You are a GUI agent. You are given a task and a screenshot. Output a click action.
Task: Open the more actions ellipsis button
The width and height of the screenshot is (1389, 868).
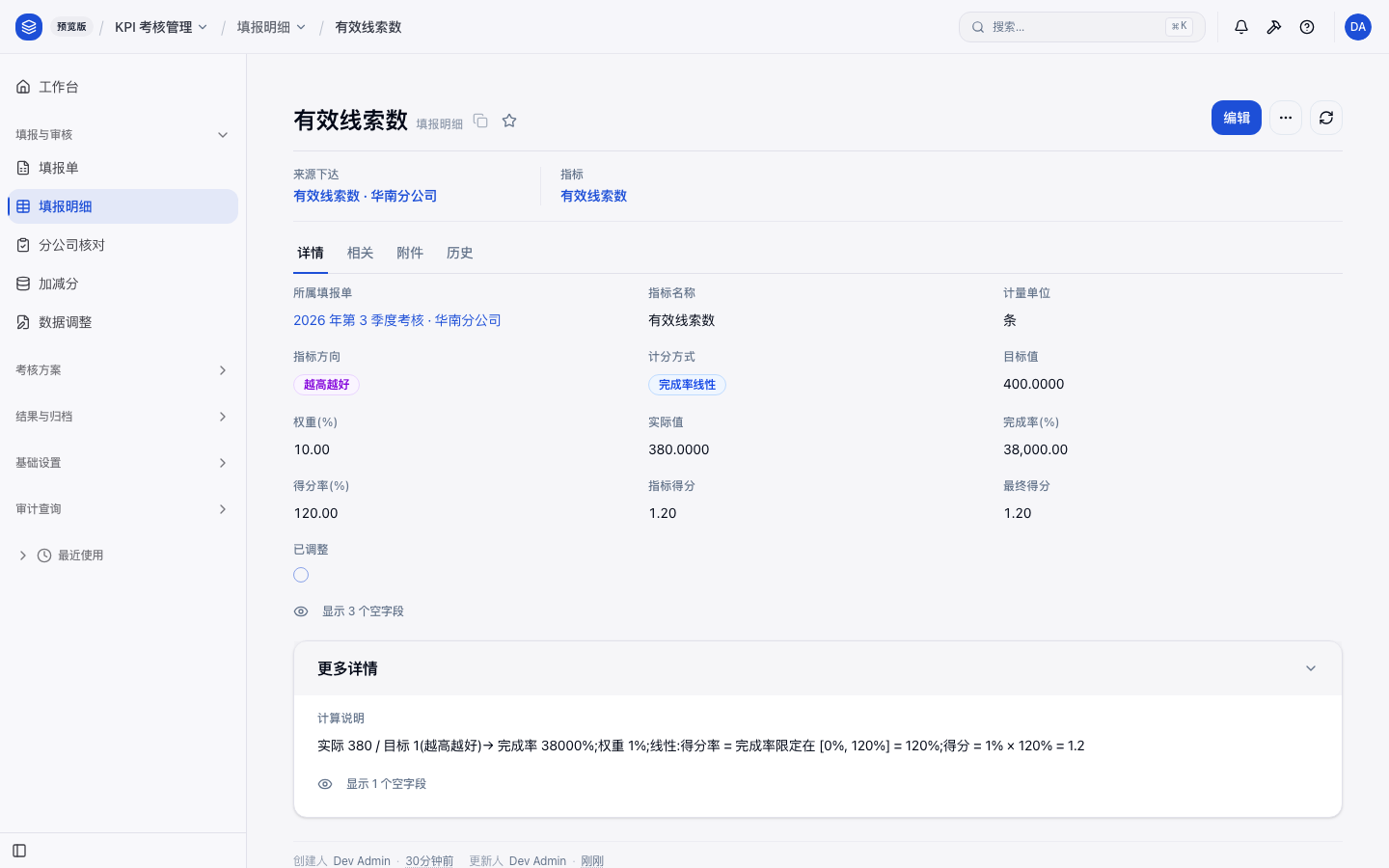click(x=1286, y=118)
